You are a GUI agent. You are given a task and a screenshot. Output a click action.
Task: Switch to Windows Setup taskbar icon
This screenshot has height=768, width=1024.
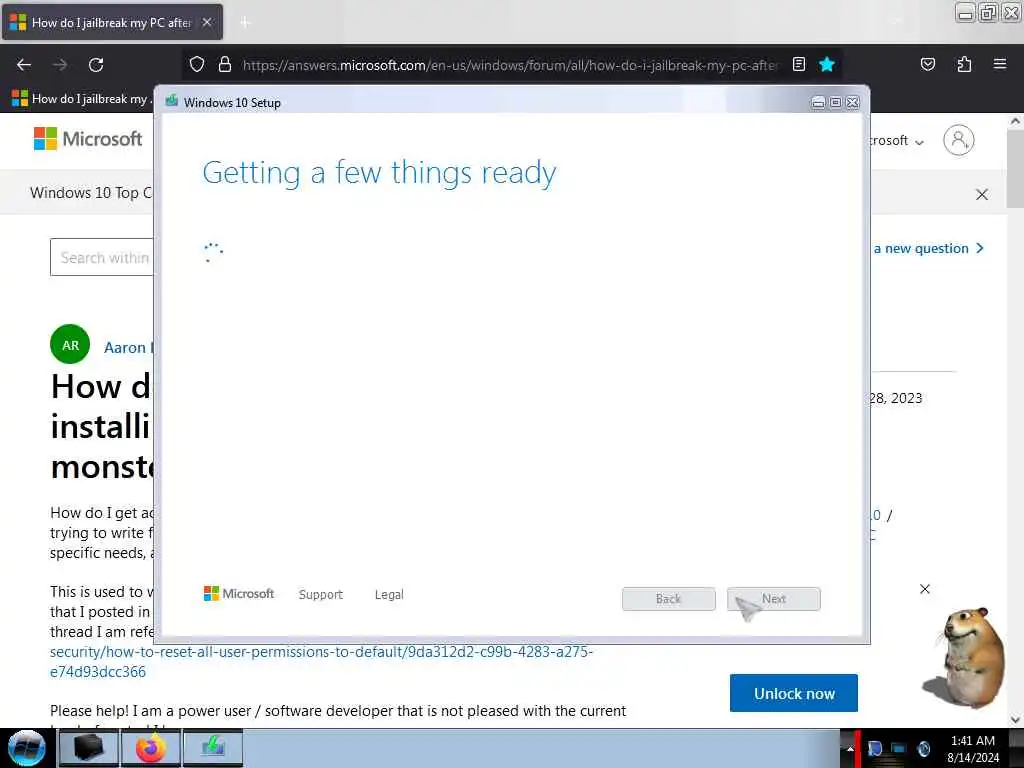(213, 748)
